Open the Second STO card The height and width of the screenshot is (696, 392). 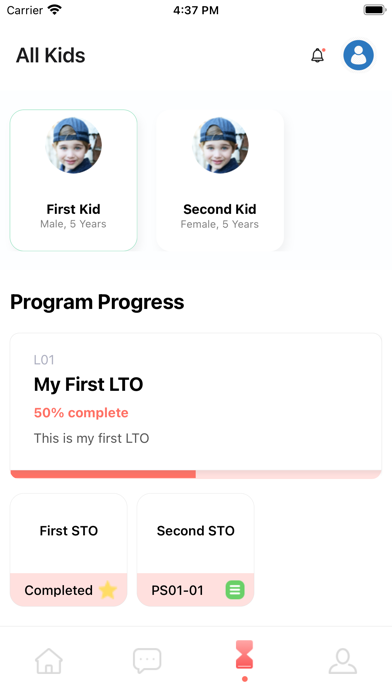point(195,550)
